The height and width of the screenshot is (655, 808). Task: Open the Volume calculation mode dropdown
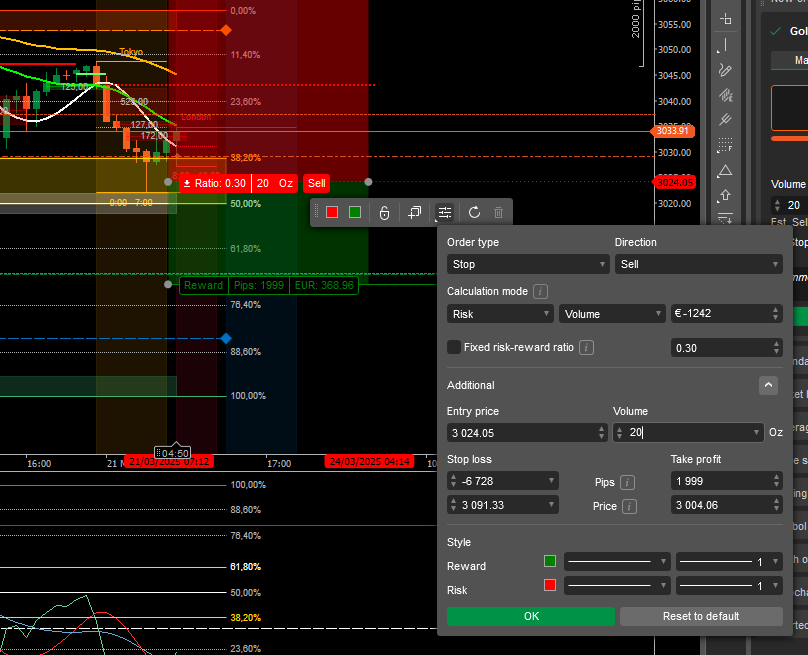[612, 314]
